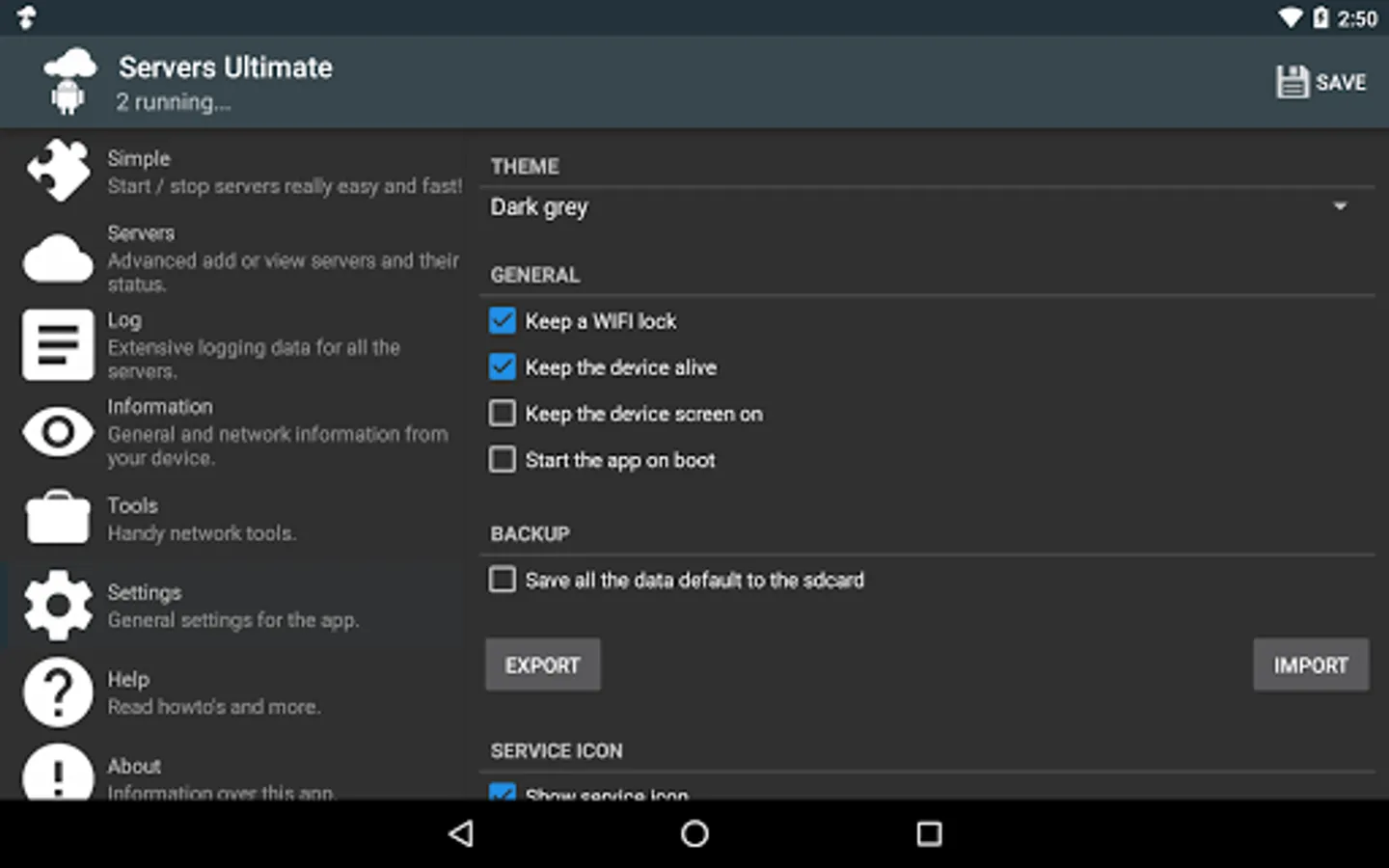Select the Simple menu title
Screen dimensions: 1389x868
(139, 158)
